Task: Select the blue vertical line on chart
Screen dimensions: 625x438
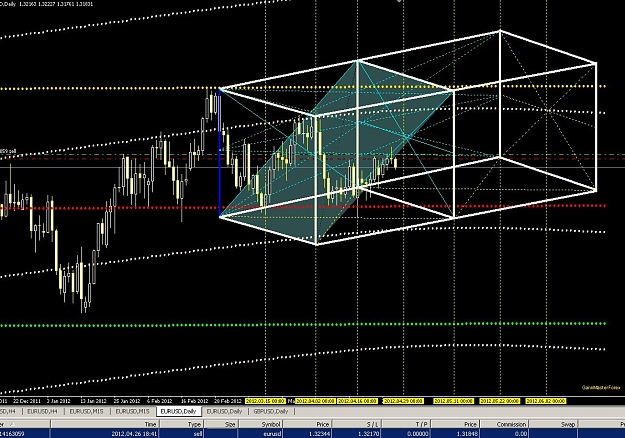Action: (219, 153)
